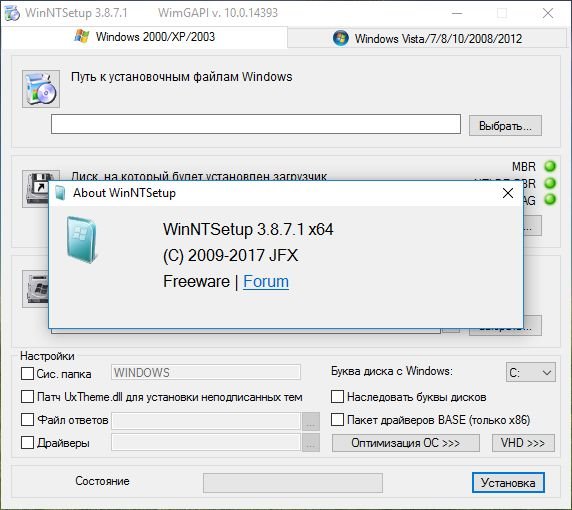Open the Forum link
This screenshot has width=572, height=510.
click(266, 282)
